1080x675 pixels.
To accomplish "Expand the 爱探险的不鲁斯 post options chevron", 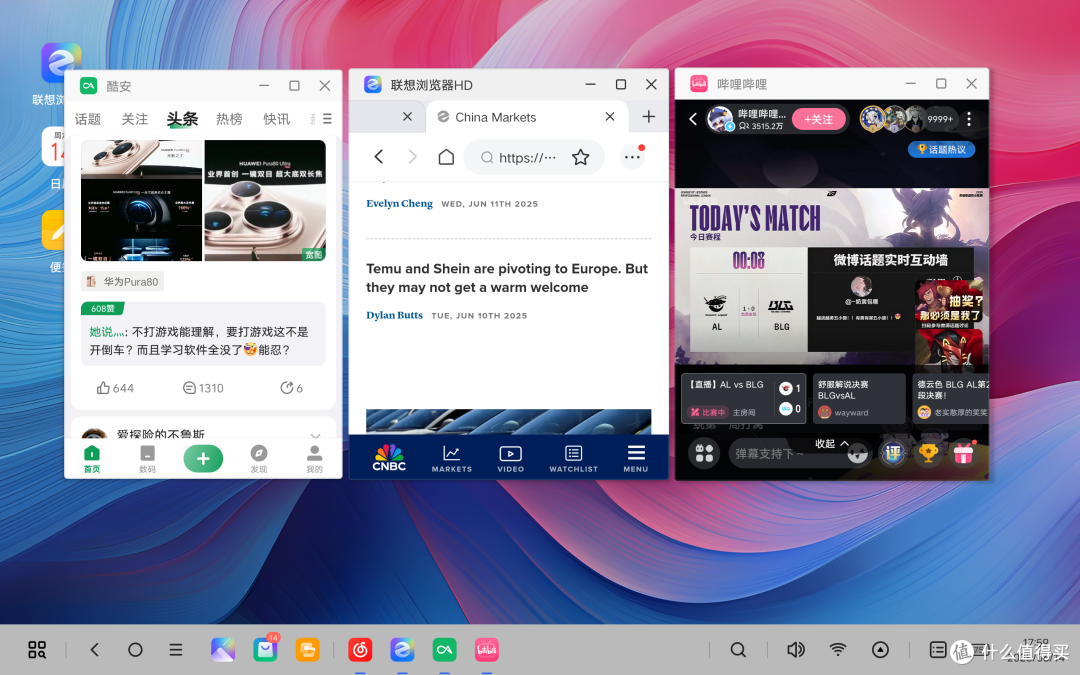I will [315, 436].
